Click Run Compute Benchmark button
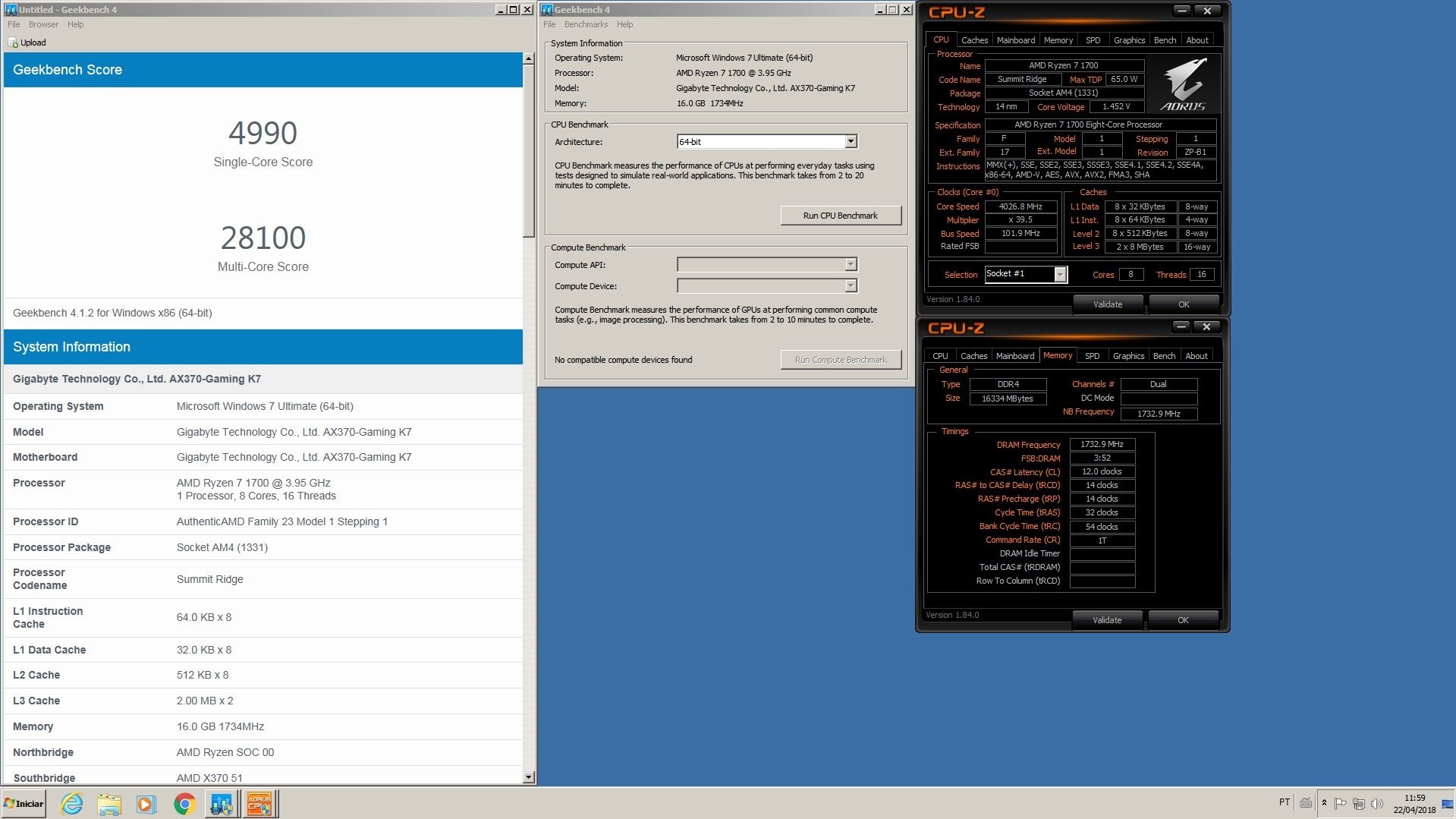The width and height of the screenshot is (1456, 819). (841, 360)
